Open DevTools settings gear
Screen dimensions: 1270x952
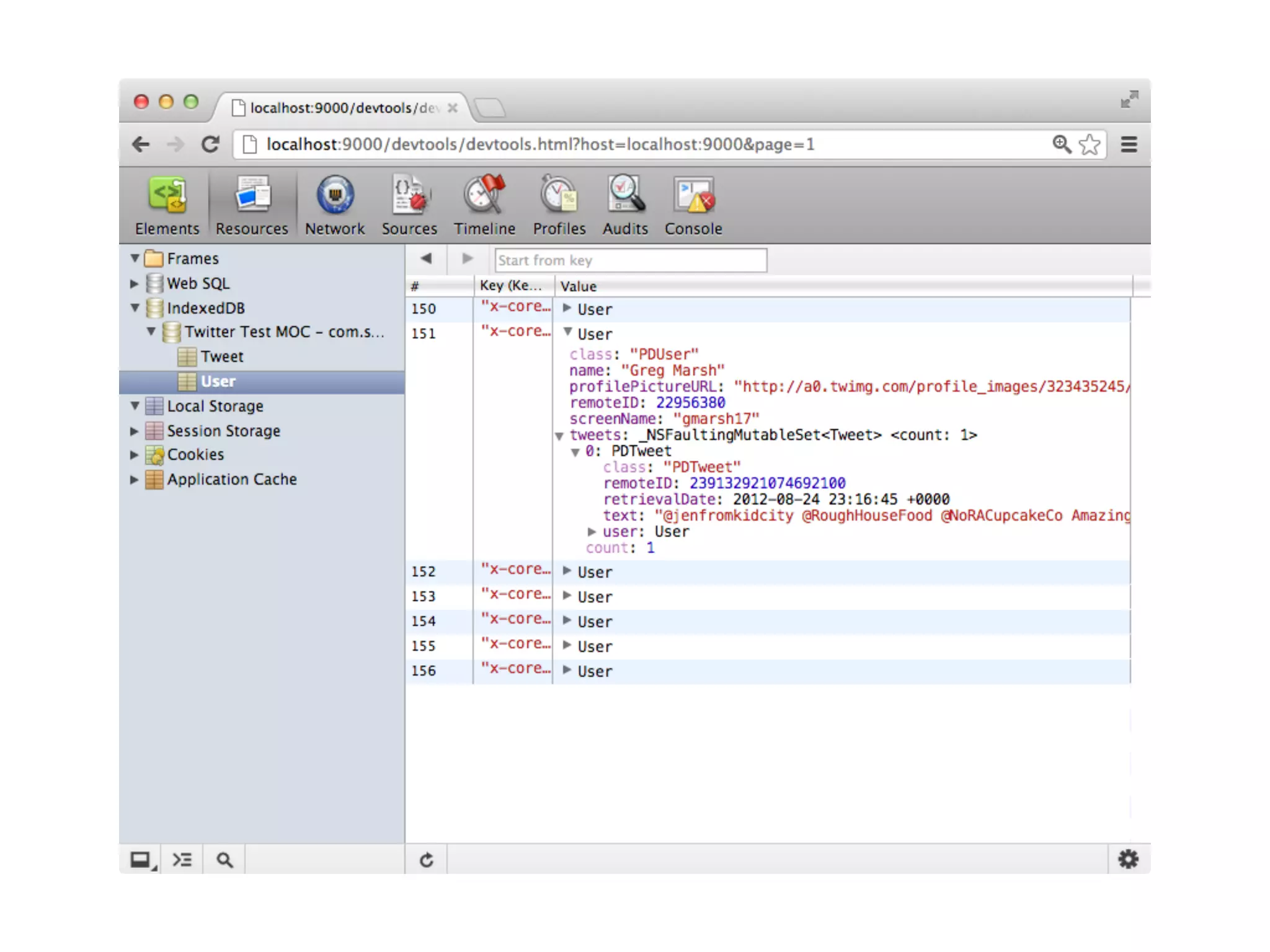[1128, 859]
